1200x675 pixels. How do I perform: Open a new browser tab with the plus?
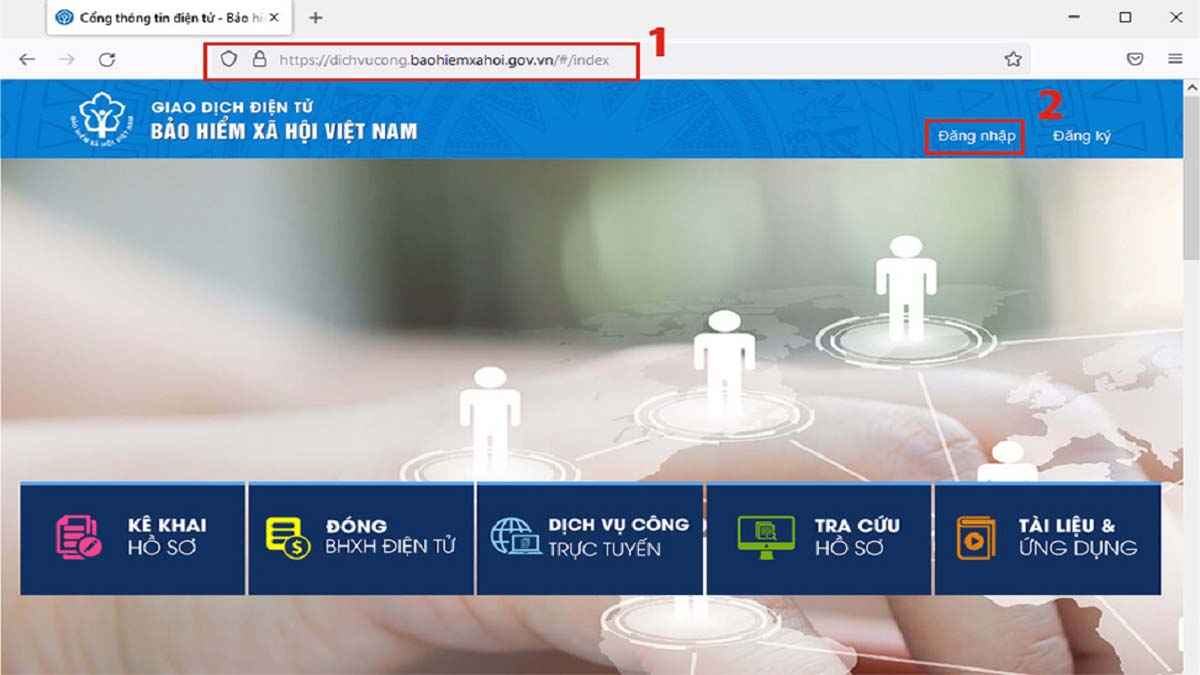point(315,17)
